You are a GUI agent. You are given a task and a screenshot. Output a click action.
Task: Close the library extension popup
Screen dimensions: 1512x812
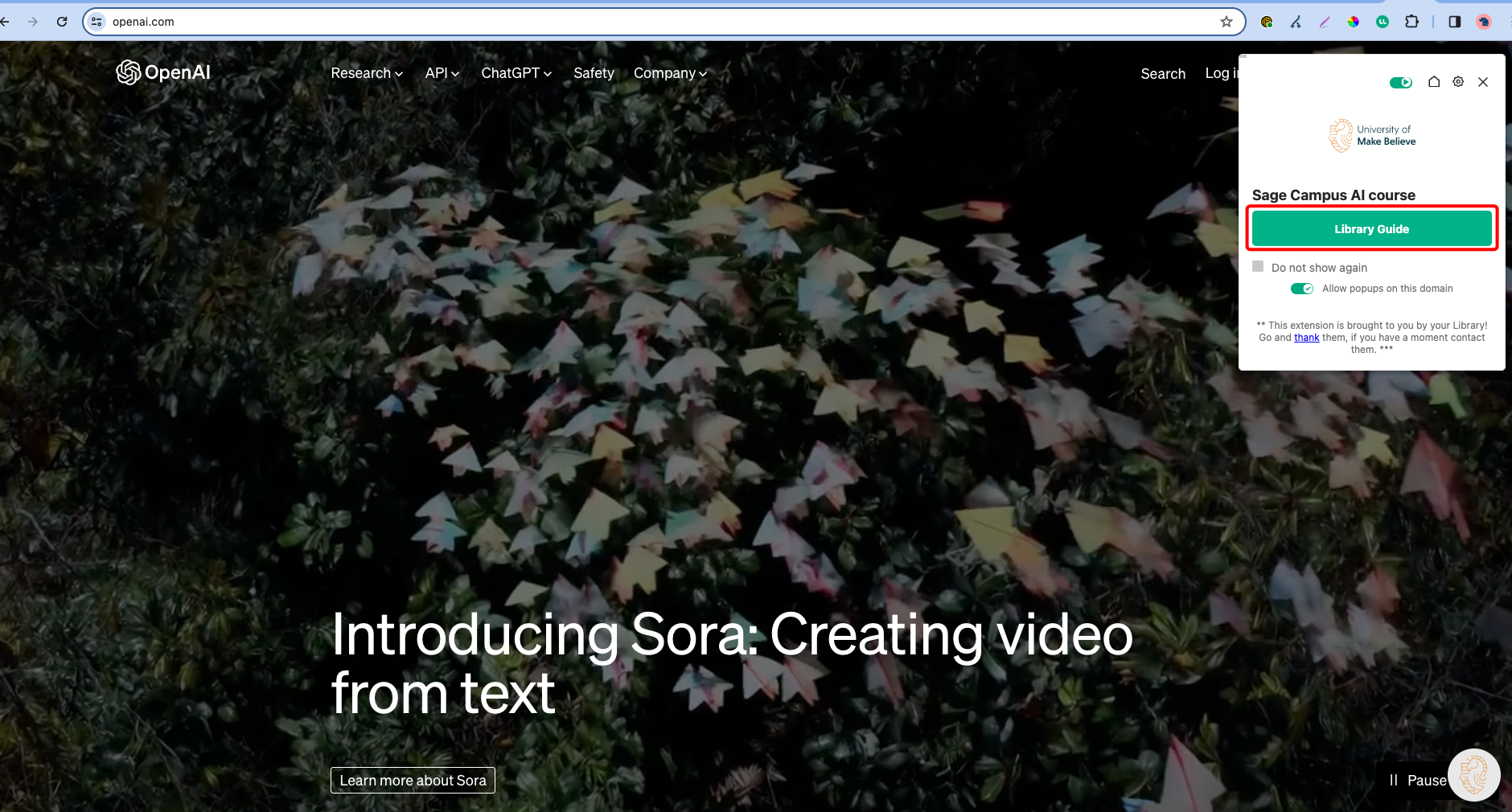click(x=1483, y=82)
